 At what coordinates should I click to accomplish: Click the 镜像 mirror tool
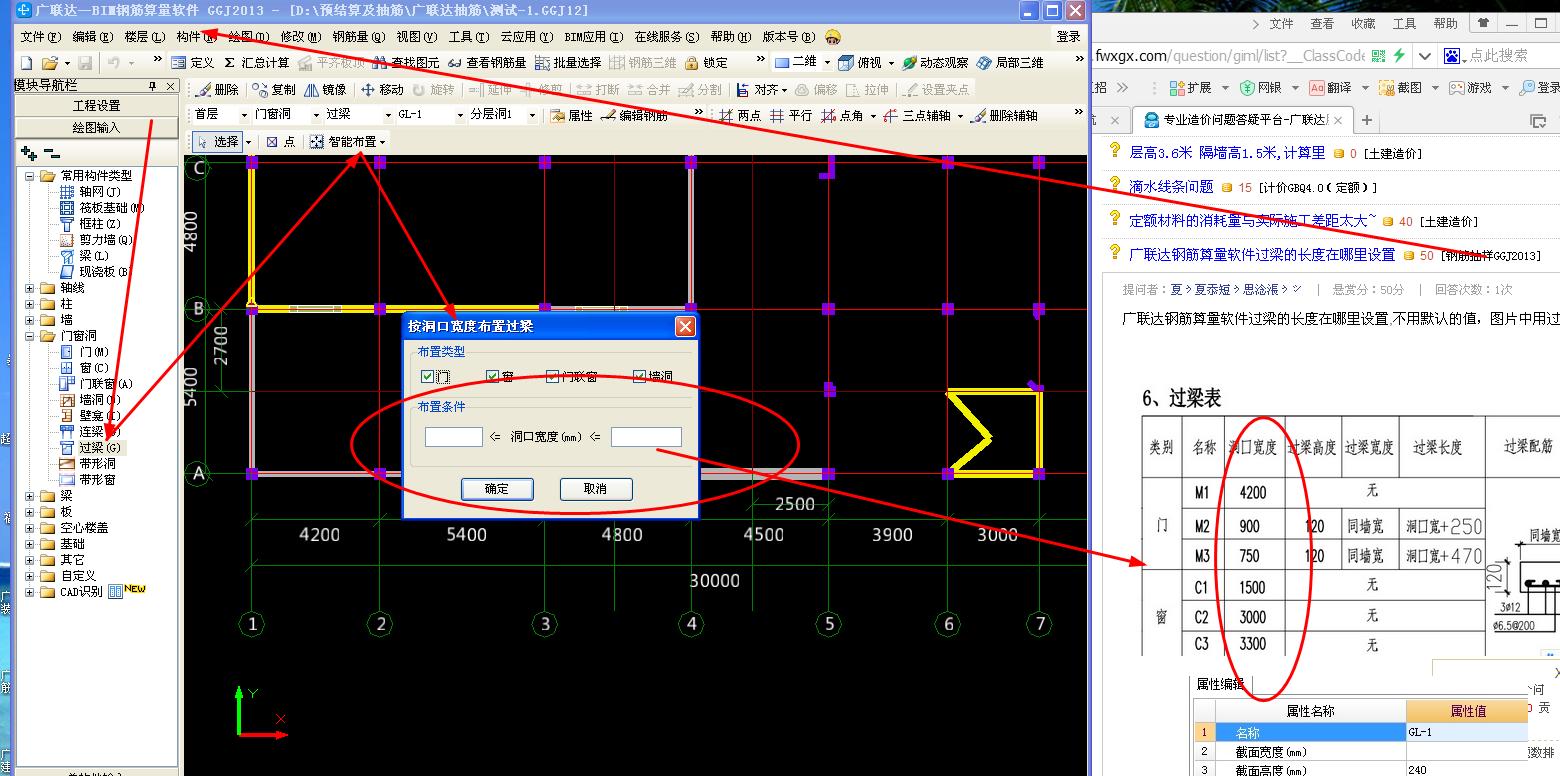click(x=325, y=89)
